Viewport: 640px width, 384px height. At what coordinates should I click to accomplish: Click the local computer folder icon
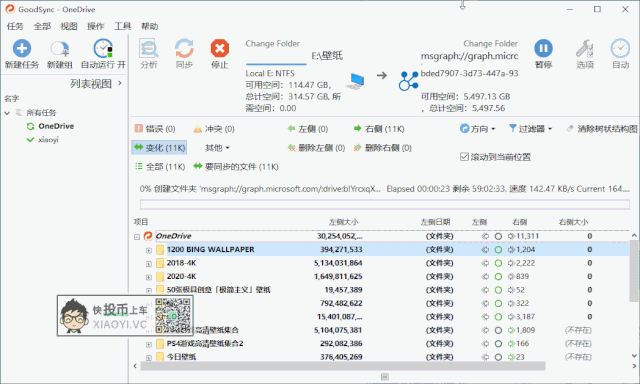355,80
